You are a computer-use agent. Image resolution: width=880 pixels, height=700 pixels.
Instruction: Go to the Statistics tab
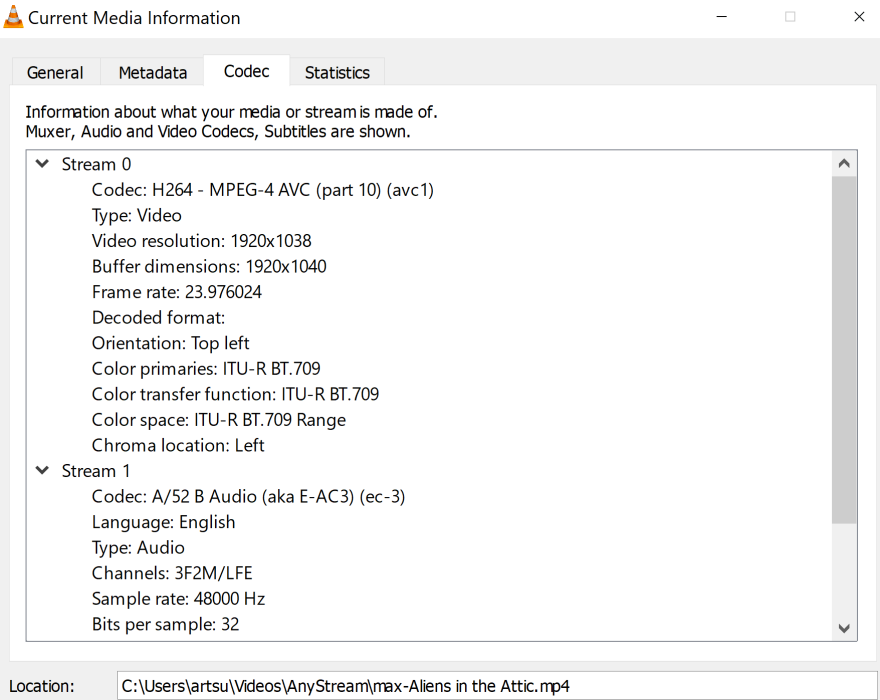[337, 72]
